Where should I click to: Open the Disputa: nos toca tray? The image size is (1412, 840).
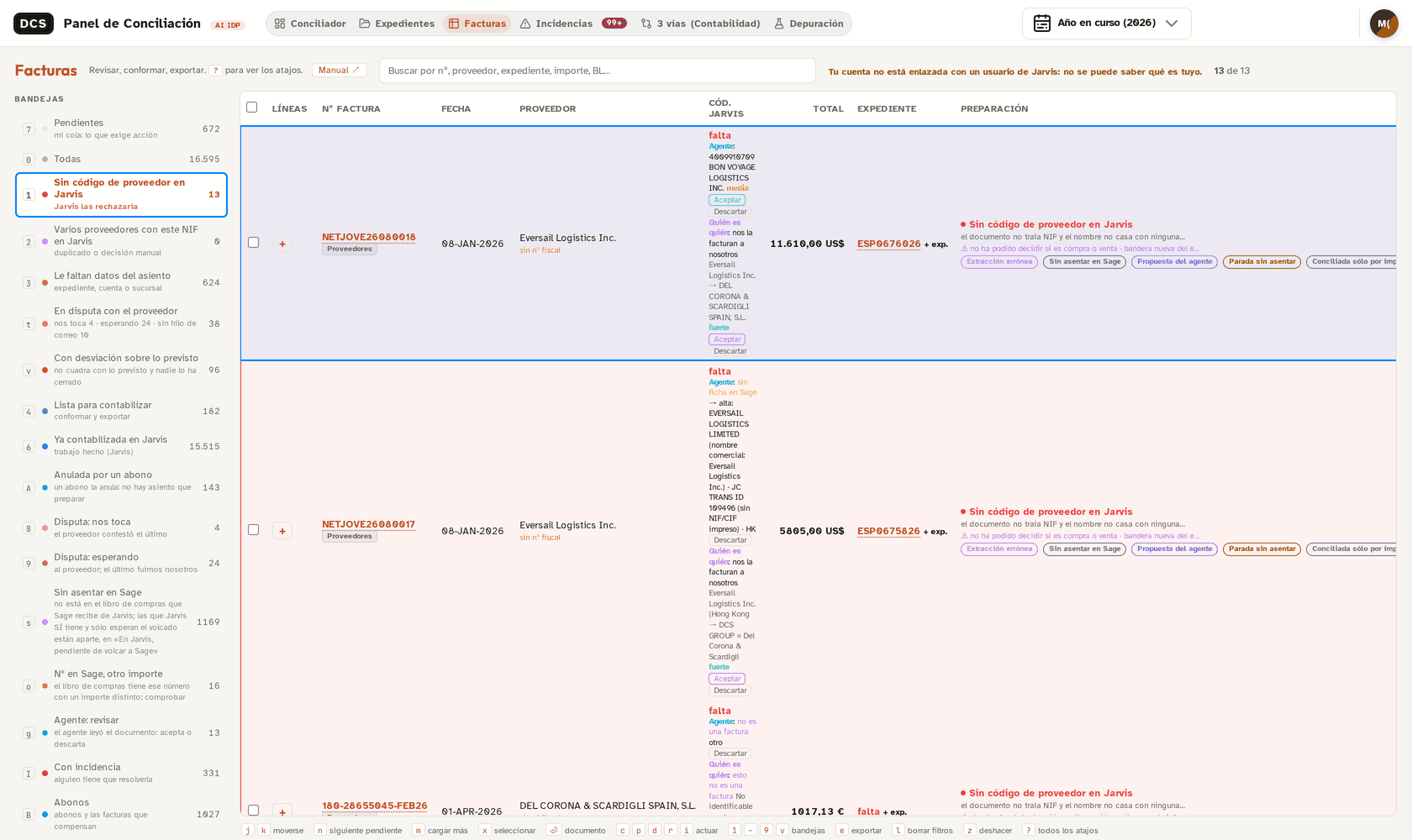121,528
